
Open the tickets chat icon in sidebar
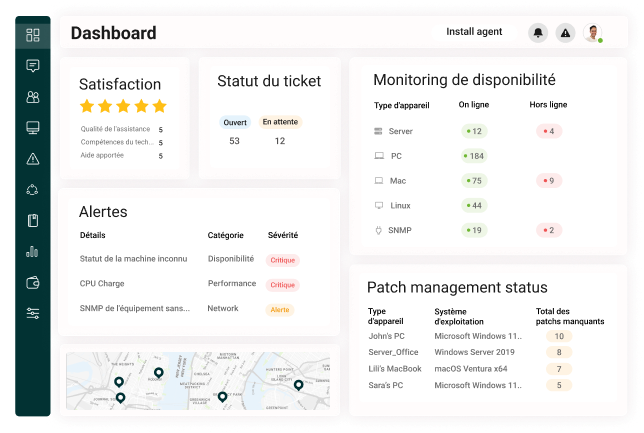tap(33, 66)
